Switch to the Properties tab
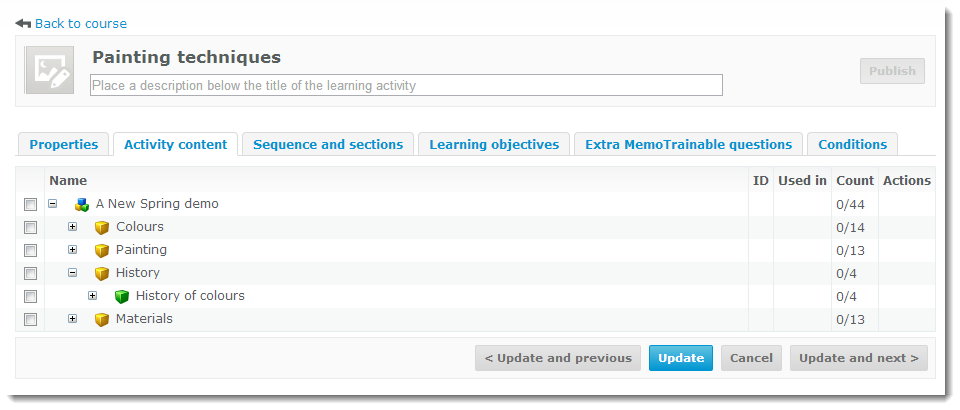 coord(63,145)
